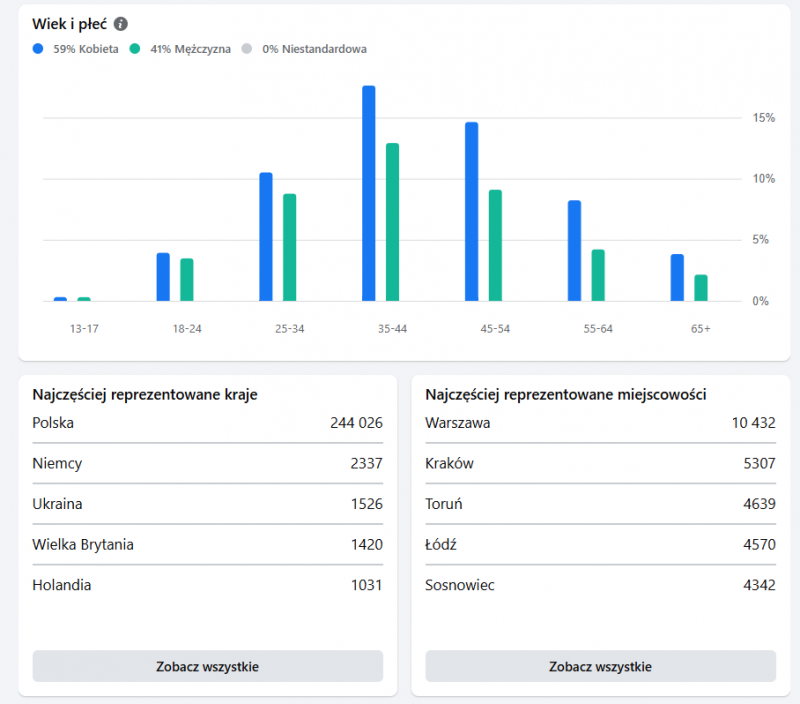Select the Warszawa row in cities
The image size is (800, 704).
click(600, 423)
